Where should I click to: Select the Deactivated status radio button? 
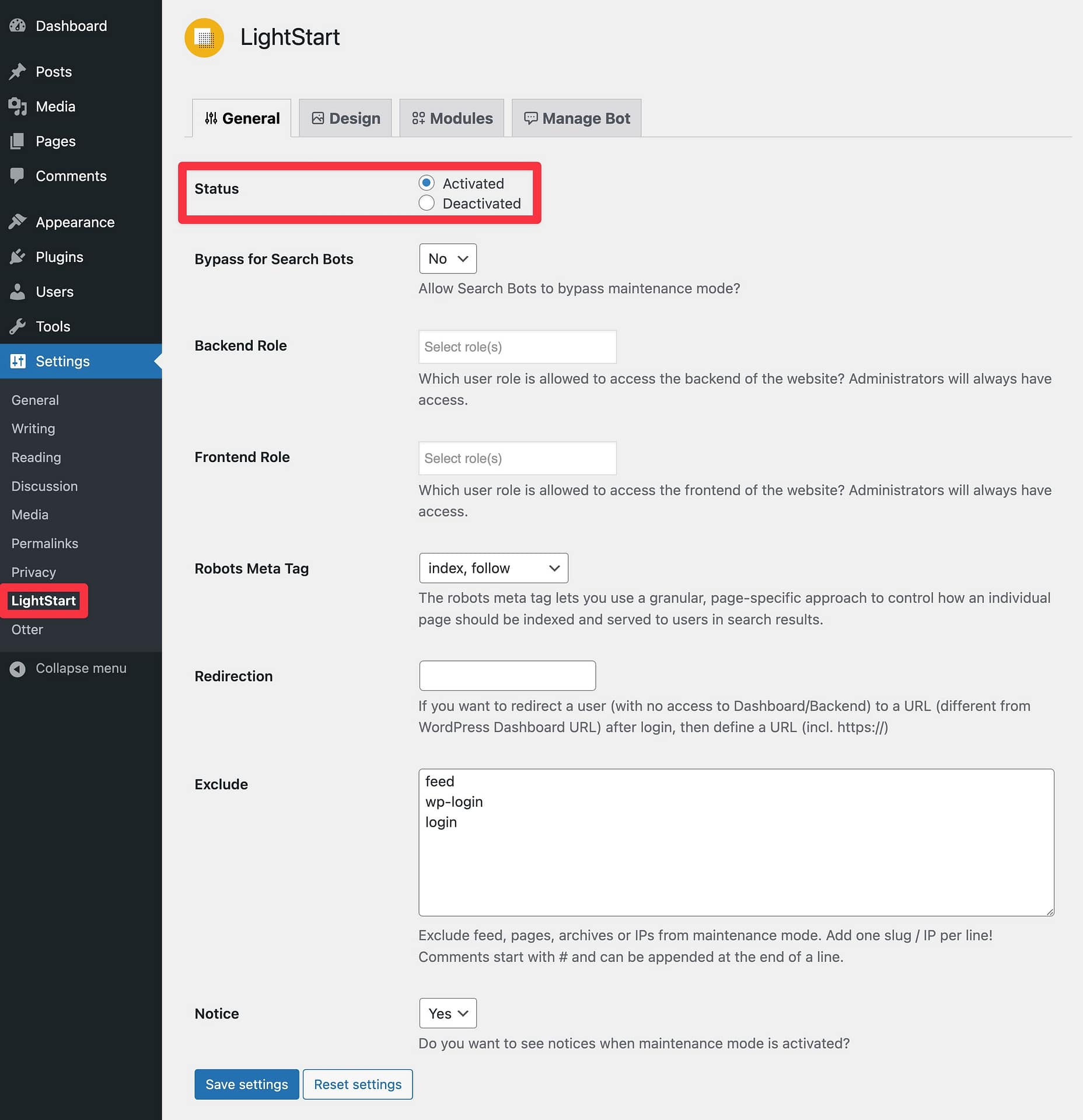427,203
